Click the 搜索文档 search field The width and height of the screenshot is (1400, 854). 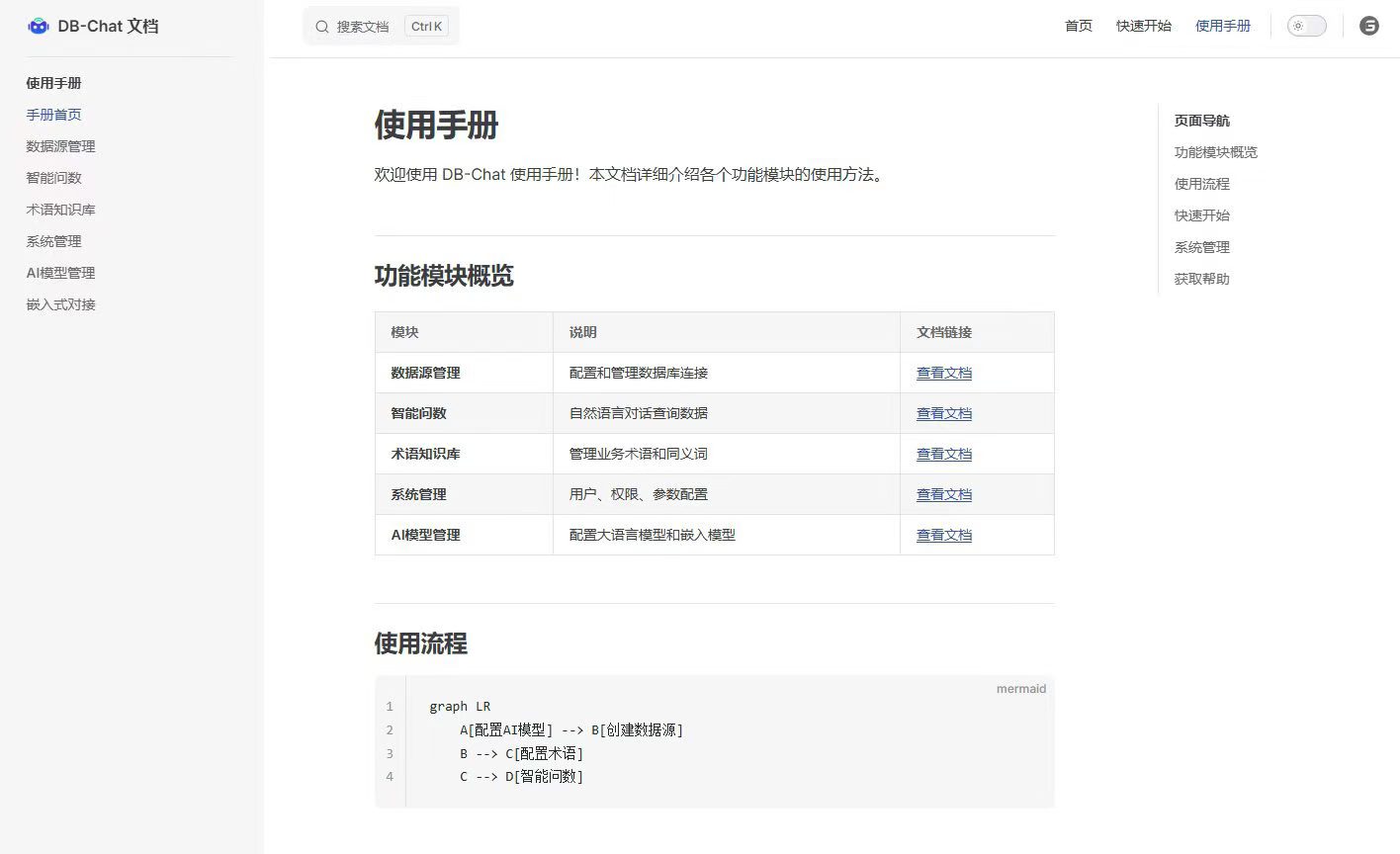click(363, 27)
